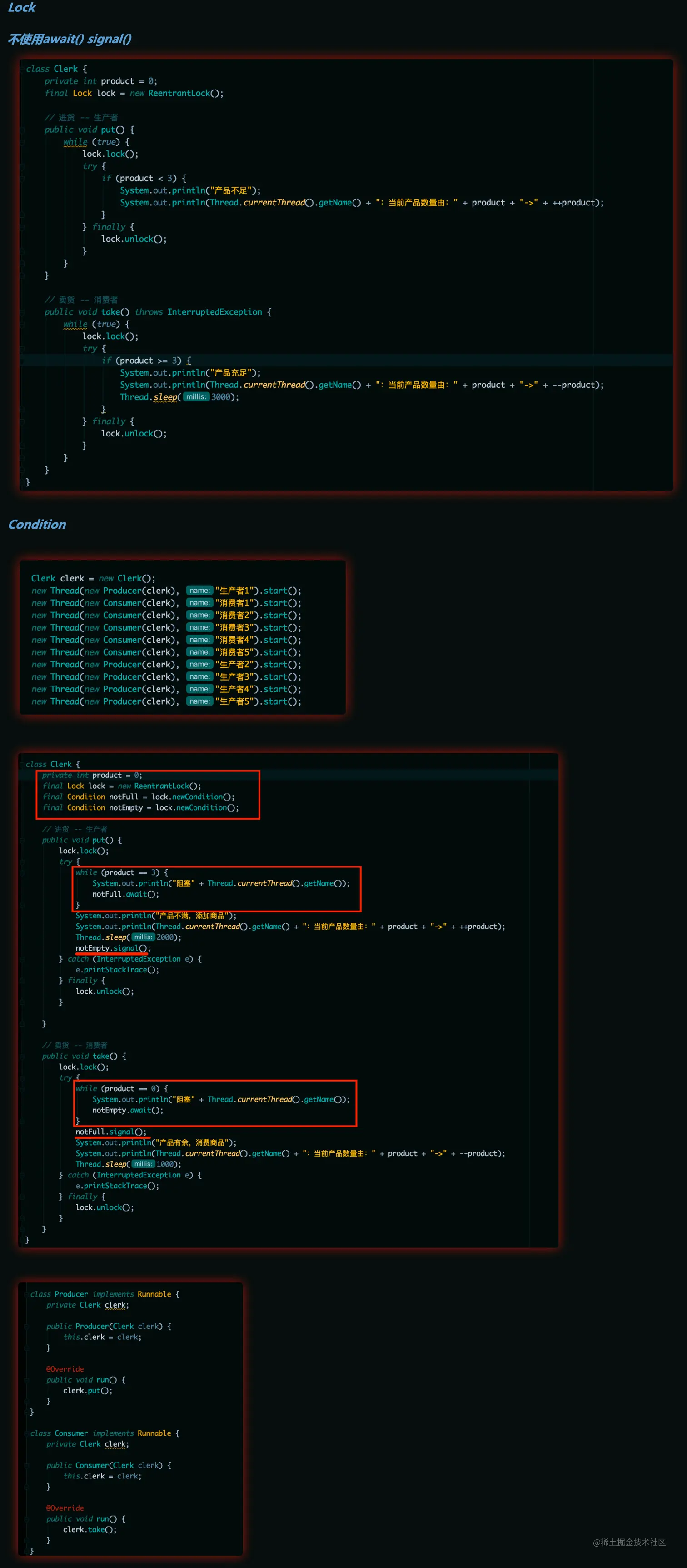Screen dimensions: 687x1568
Task: Click "class Producer implements Runnable {" line
Action: click(x=105, y=1294)
